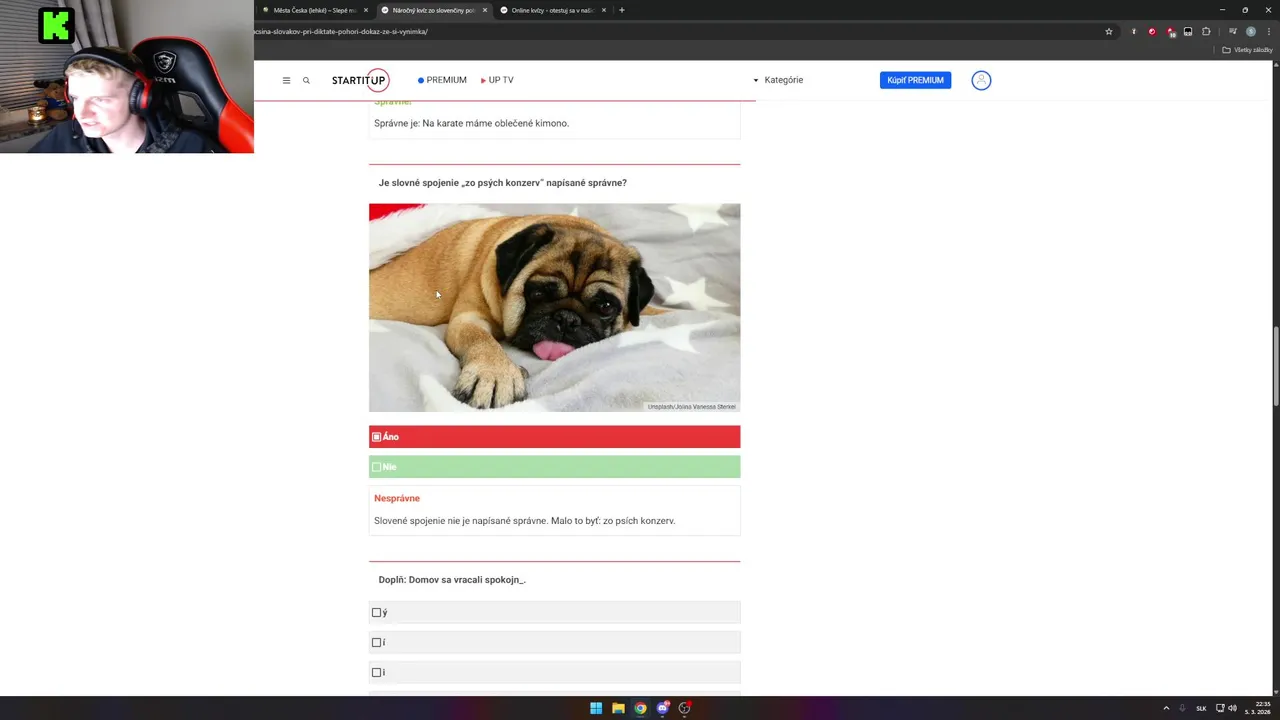Go to the STARTITUP logo homepage

(360, 80)
